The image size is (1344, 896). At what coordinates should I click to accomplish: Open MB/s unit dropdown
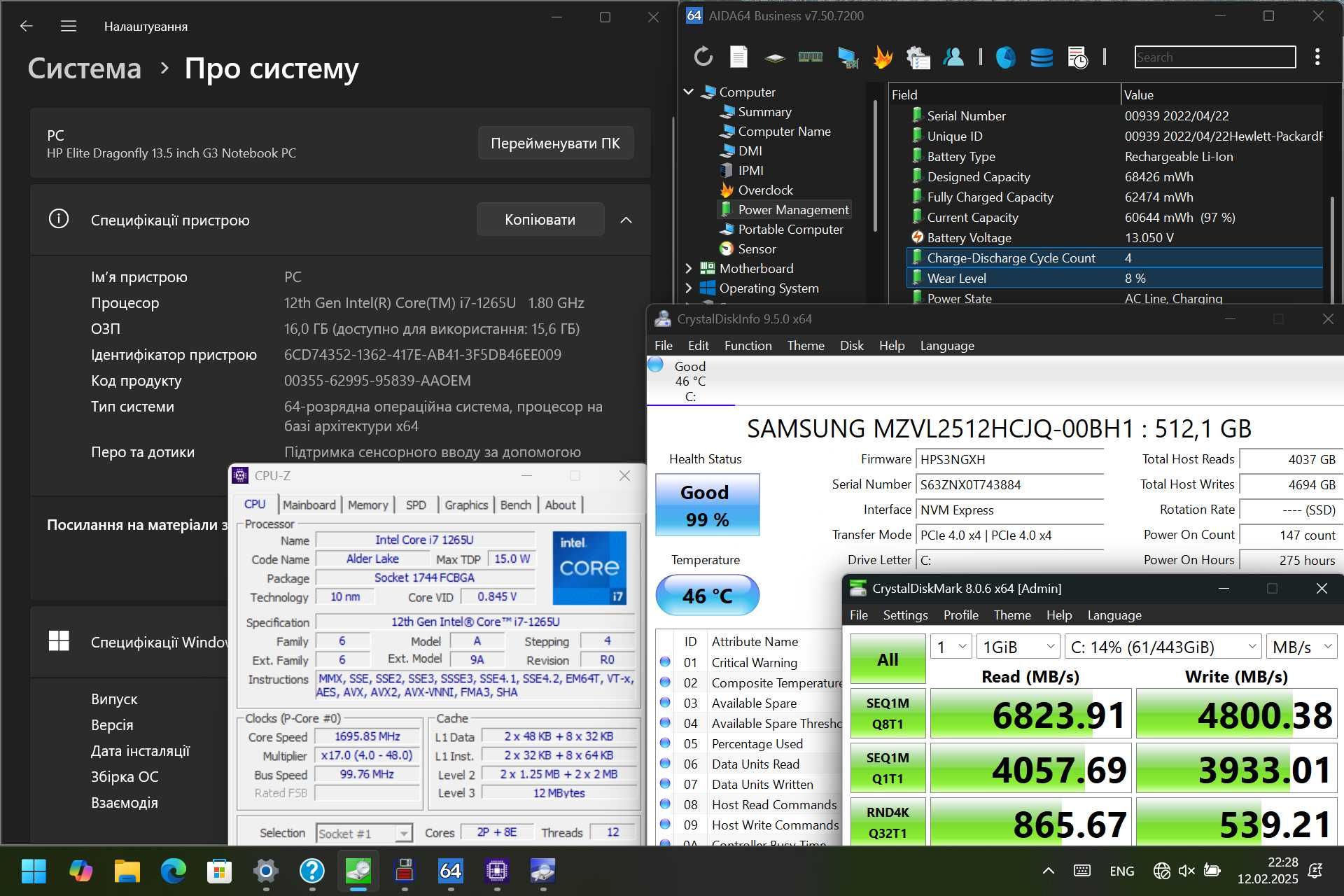1301,647
